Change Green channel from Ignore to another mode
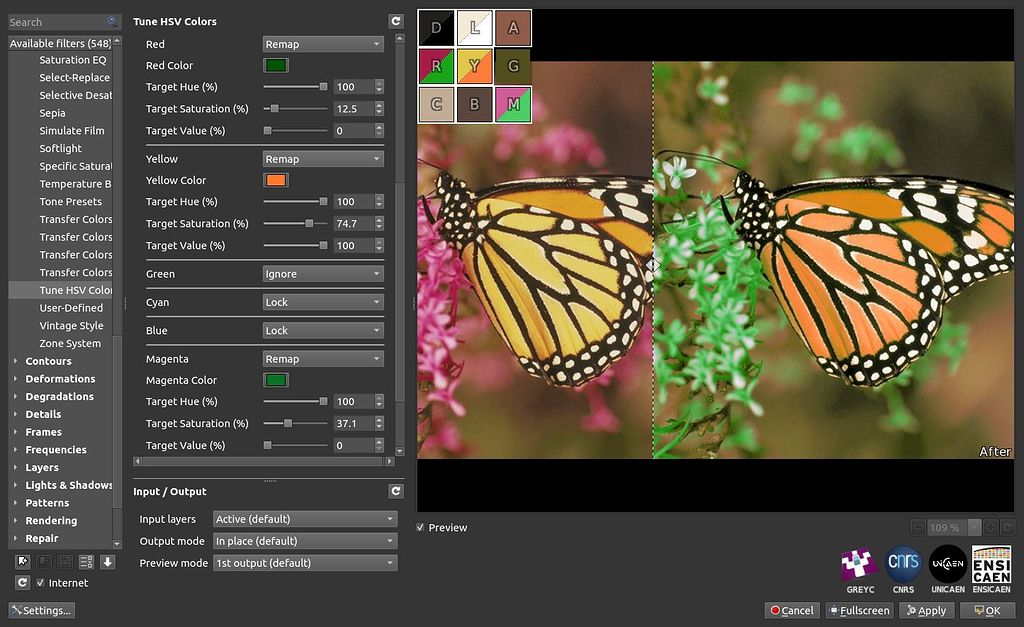 coord(322,273)
